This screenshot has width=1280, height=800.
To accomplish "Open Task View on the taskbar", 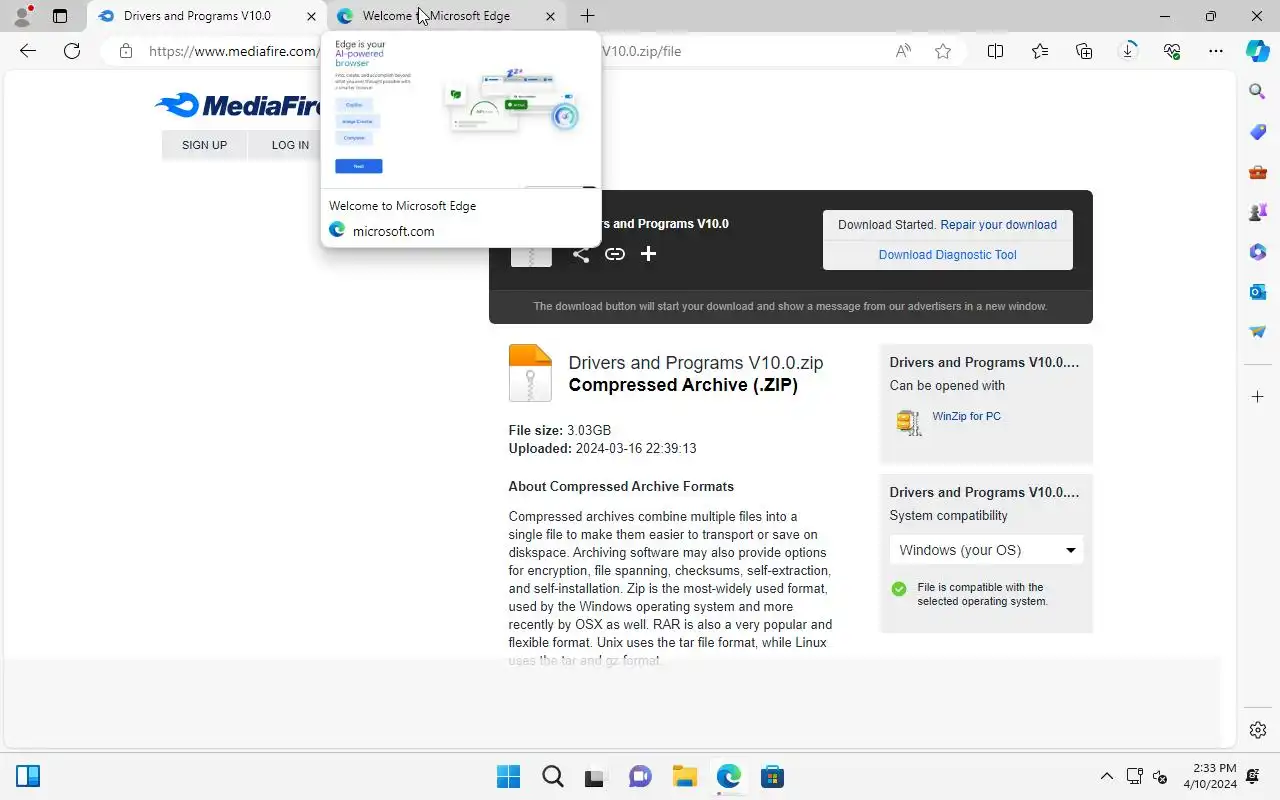I will coord(596,777).
